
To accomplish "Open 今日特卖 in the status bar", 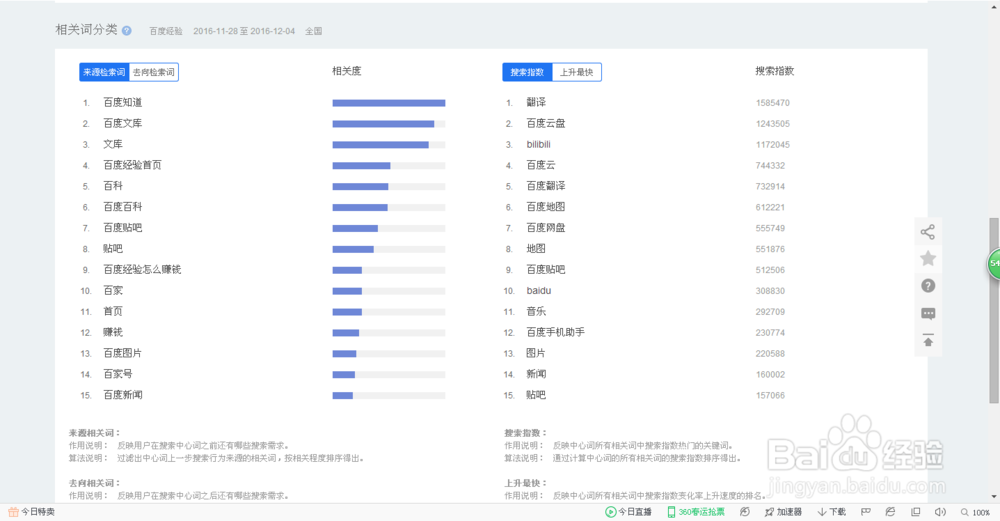I will (31, 511).
